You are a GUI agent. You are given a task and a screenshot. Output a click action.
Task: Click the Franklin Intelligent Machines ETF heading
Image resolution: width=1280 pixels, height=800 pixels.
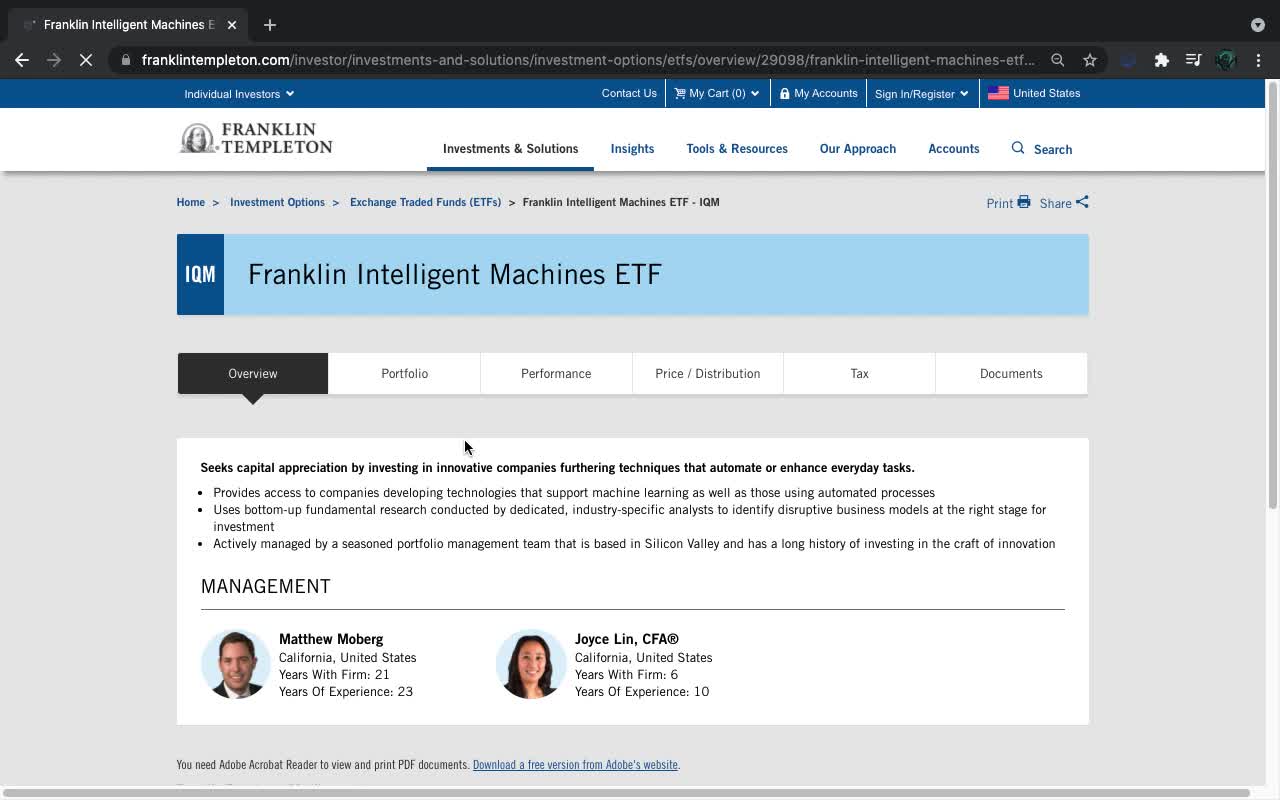tap(455, 274)
